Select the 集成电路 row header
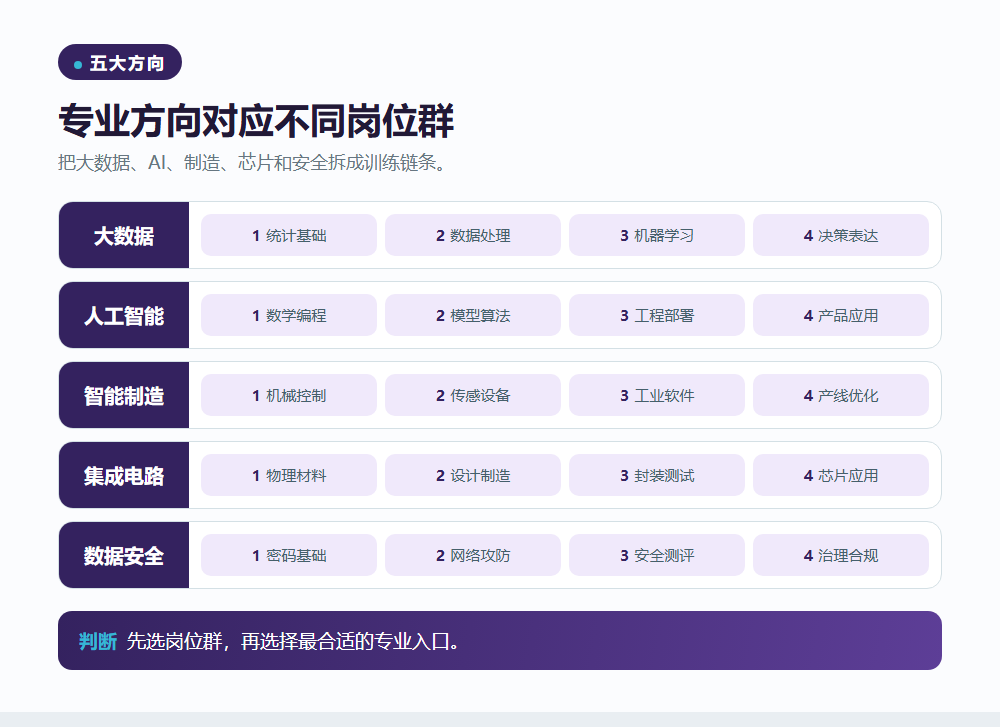The width and height of the screenshot is (1000, 727). pos(124,475)
